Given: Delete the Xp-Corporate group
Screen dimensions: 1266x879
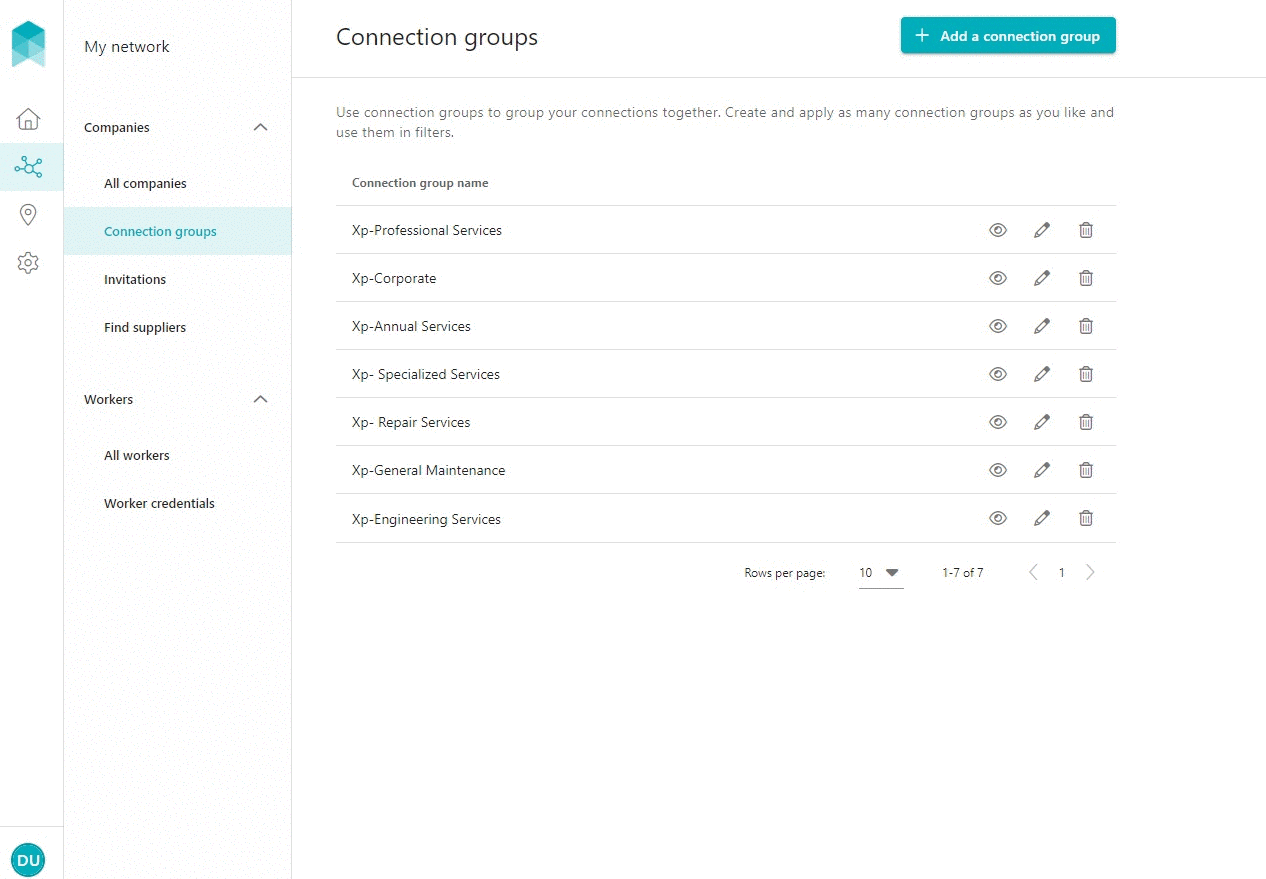Looking at the screenshot, I should pyautogui.click(x=1086, y=278).
